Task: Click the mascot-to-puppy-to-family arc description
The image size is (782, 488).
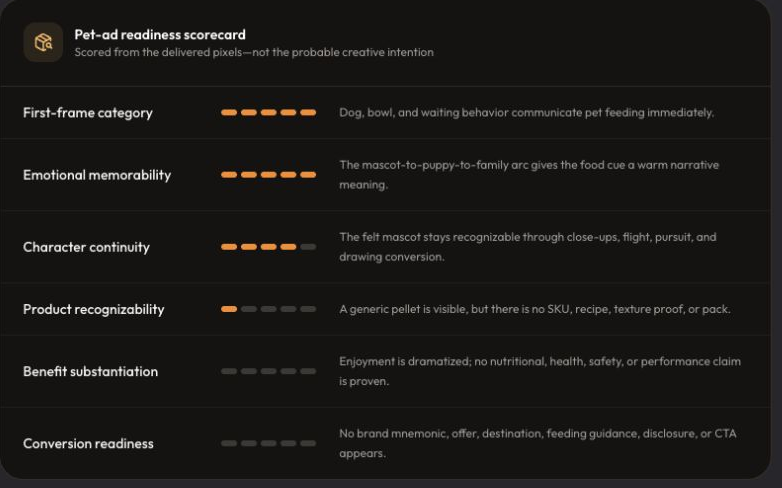Action: coord(529,175)
